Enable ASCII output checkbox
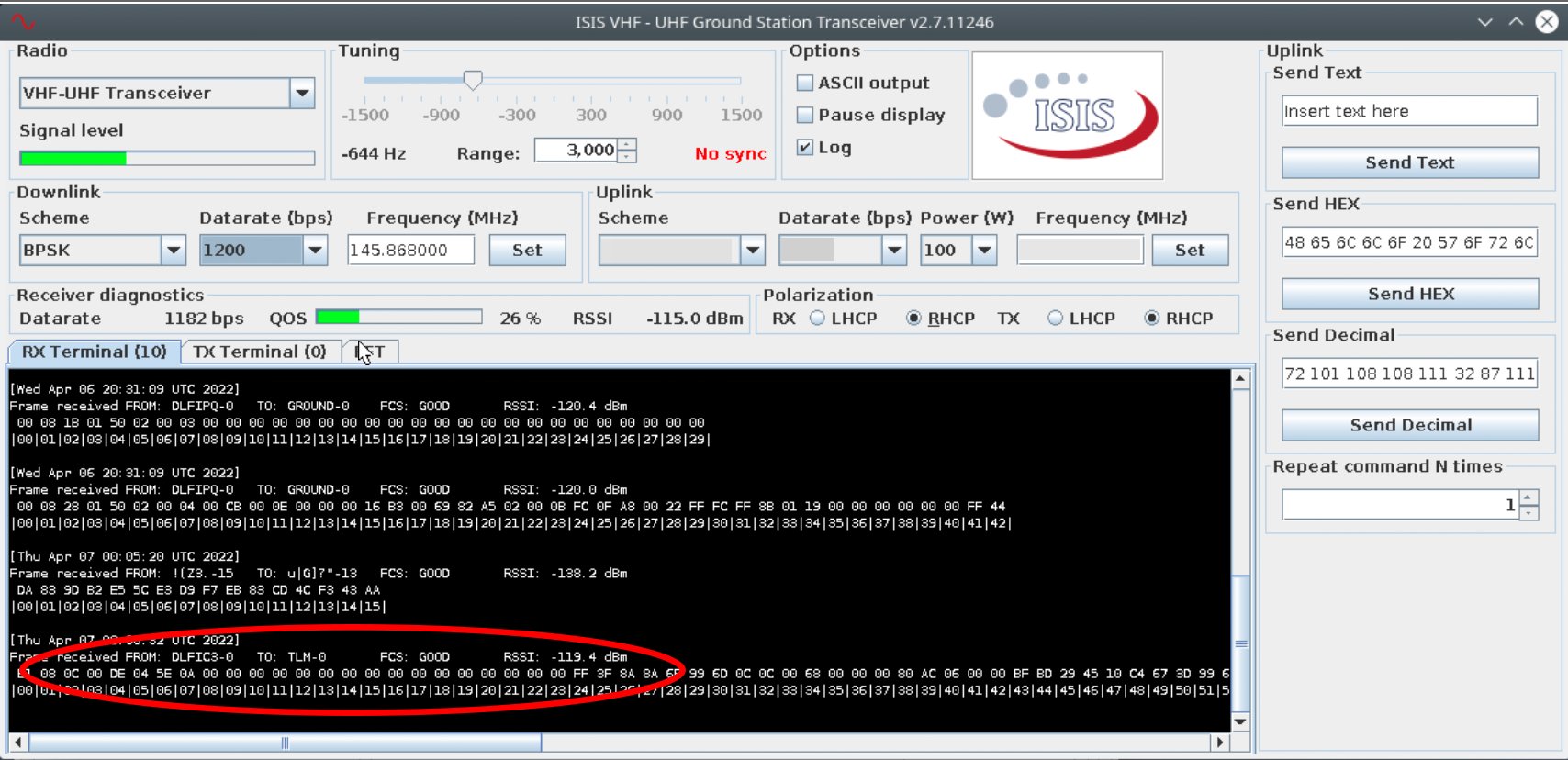 point(804,83)
